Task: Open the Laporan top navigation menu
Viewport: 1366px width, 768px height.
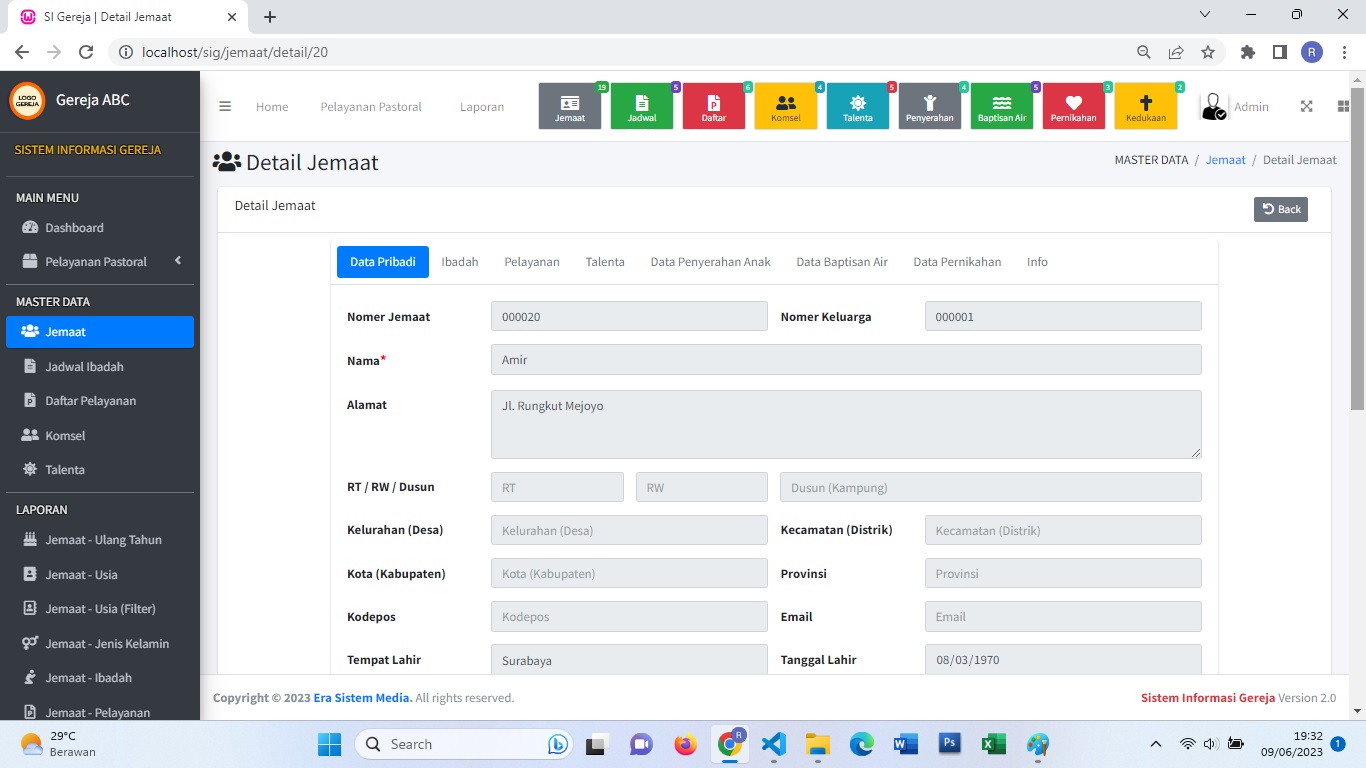Action: [x=482, y=107]
